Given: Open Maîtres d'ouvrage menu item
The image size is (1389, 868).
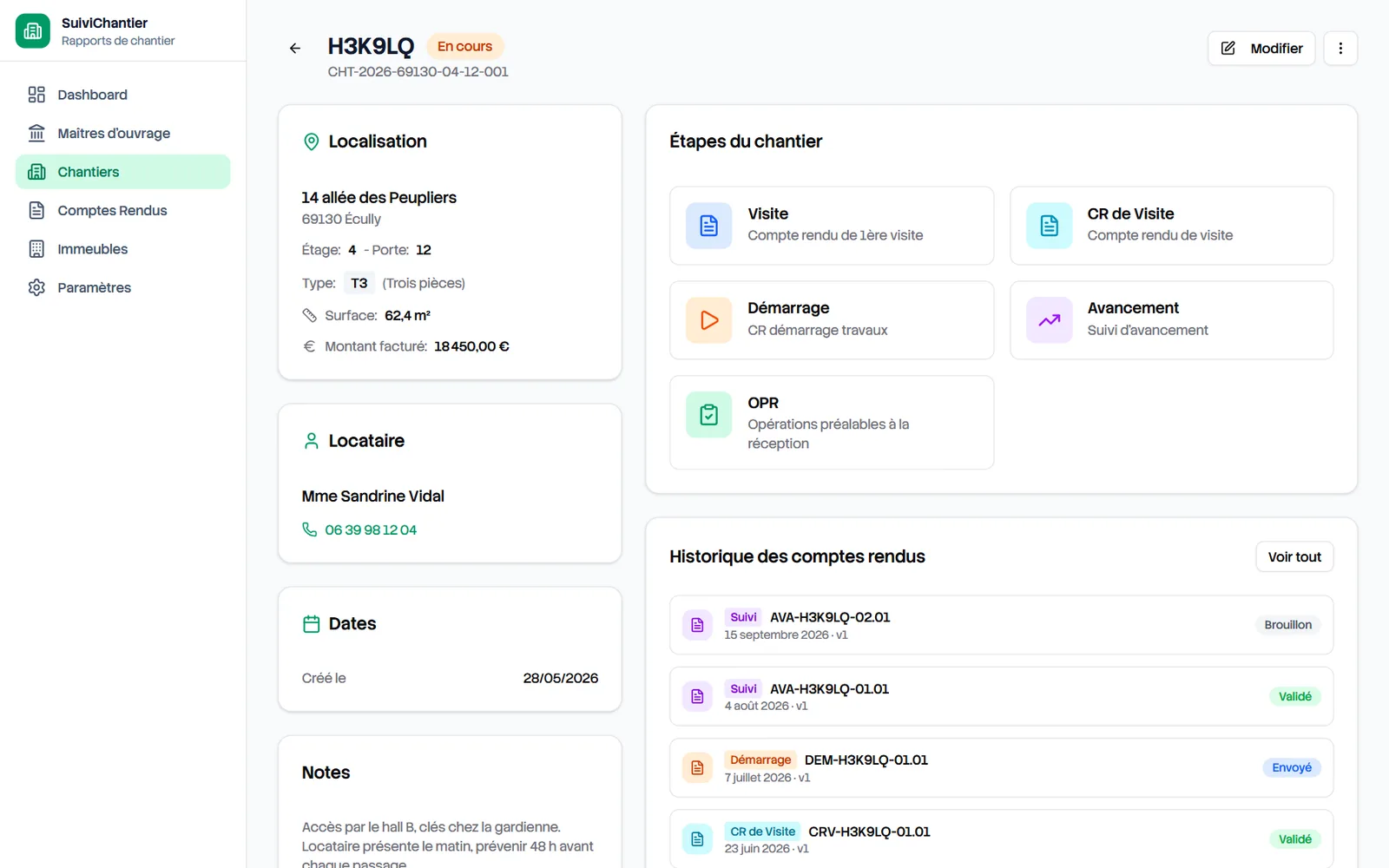Looking at the screenshot, I should coord(123,133).
